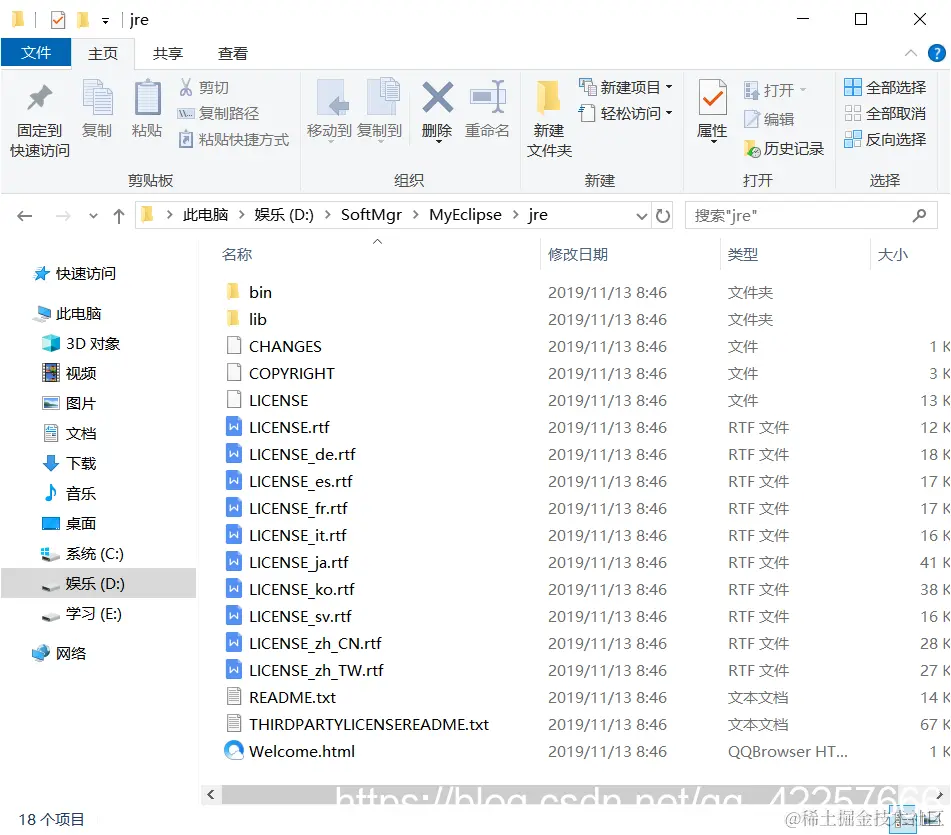Switch to the 查看 ribbon tab
The width and height of the screenshot is (951, 835).
pos(234,53)
